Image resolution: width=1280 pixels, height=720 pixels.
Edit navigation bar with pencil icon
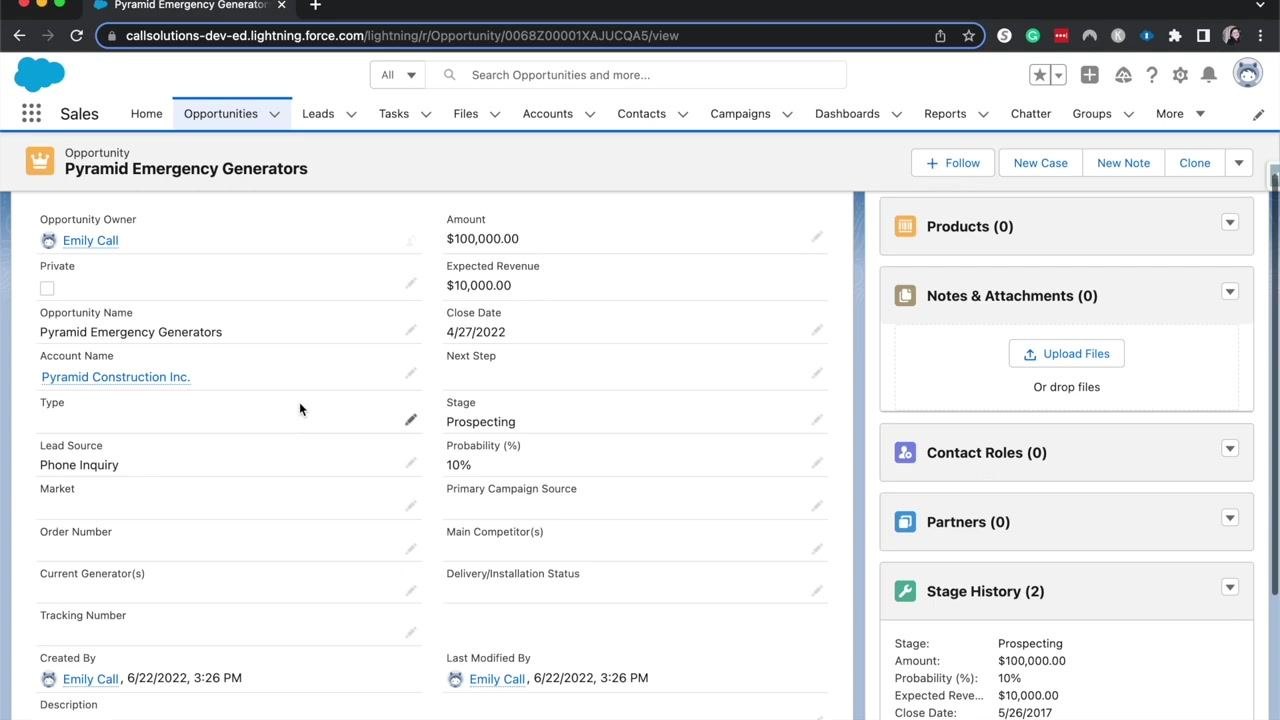[1259, 114]
